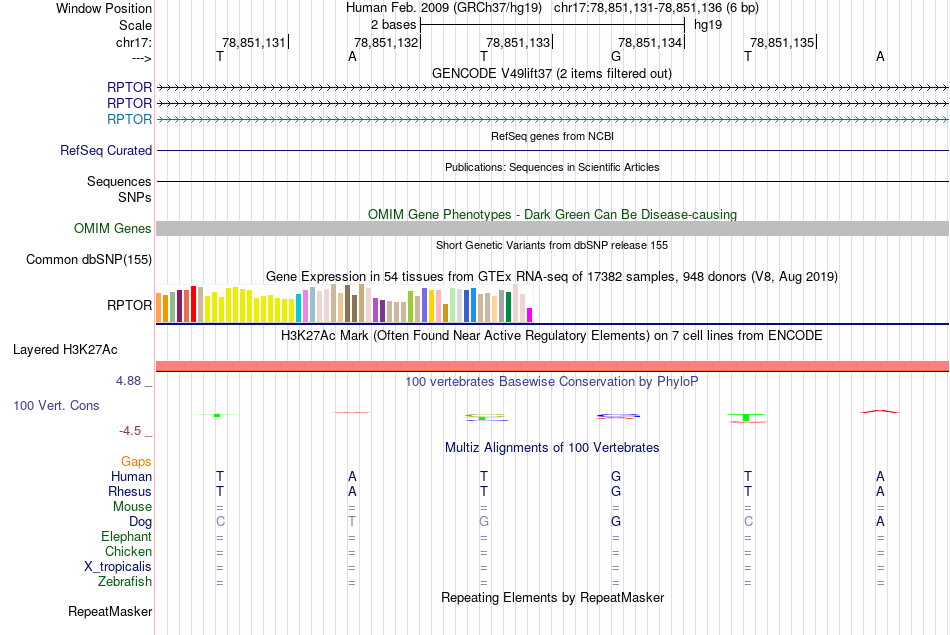Screen dimensions: 950x635
Task: Click the Sequences track label
Action: click(119, 181)
